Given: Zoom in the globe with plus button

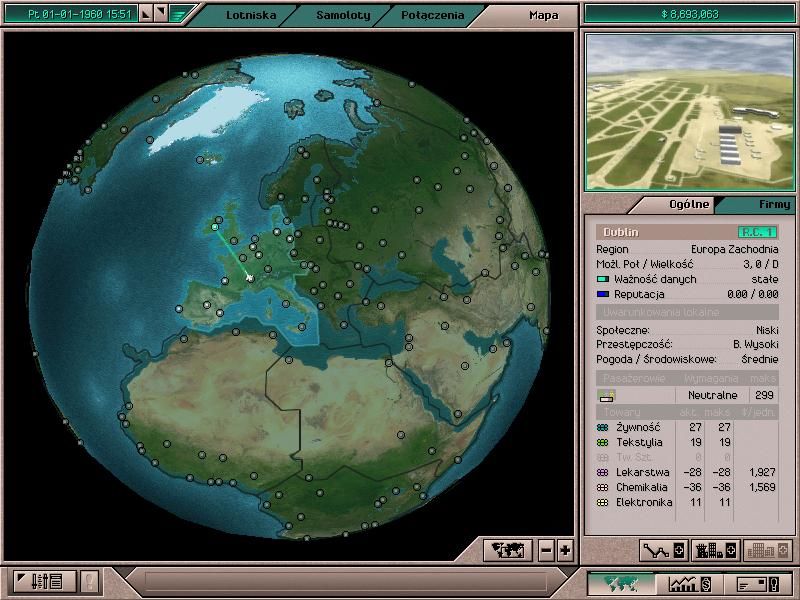Looking at the screenshot, I should [565, 550].
